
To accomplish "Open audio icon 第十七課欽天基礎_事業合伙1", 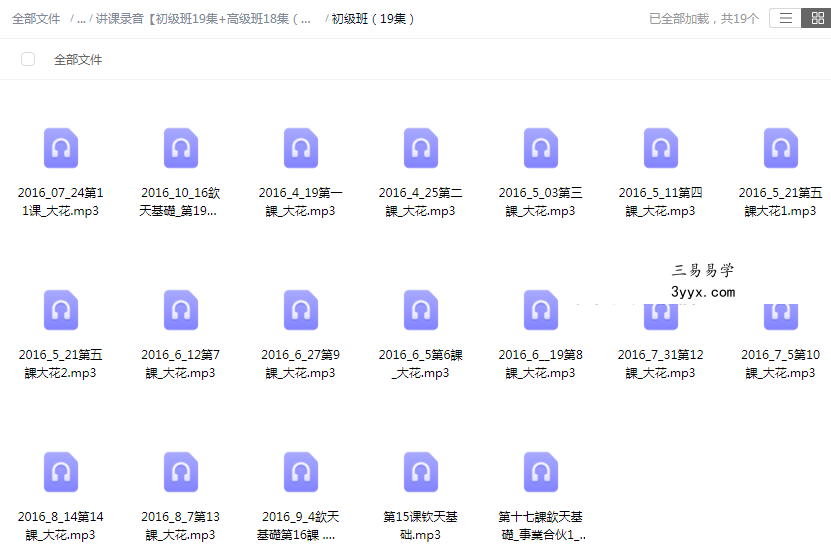I will click(541, 473).
